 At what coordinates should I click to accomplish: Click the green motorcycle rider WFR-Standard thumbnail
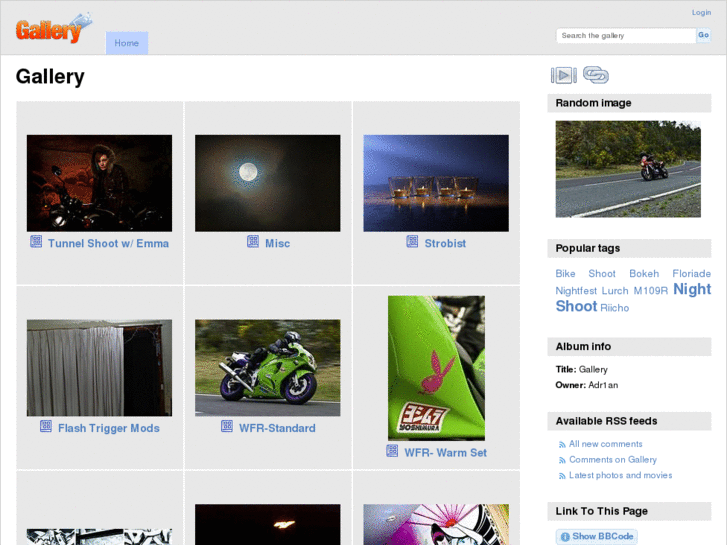click(x=268, y=368)
